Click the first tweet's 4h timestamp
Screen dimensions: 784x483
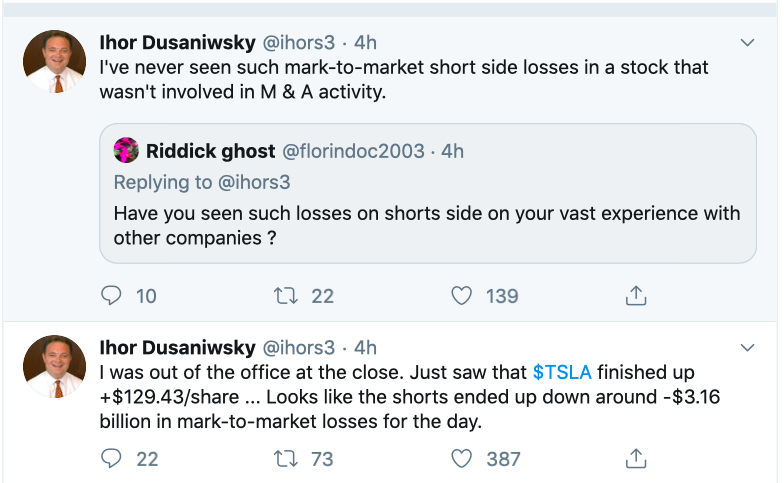(x=365, y=43)
